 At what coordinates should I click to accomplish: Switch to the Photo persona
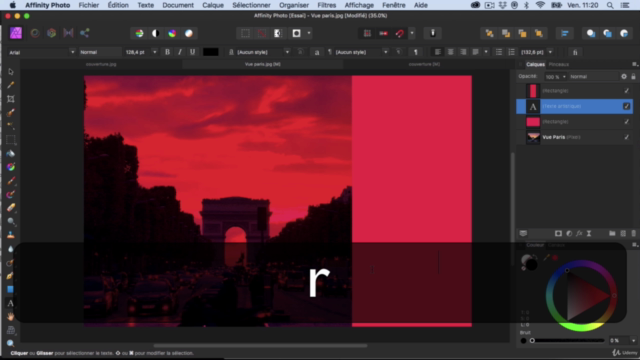click(16, 33)
